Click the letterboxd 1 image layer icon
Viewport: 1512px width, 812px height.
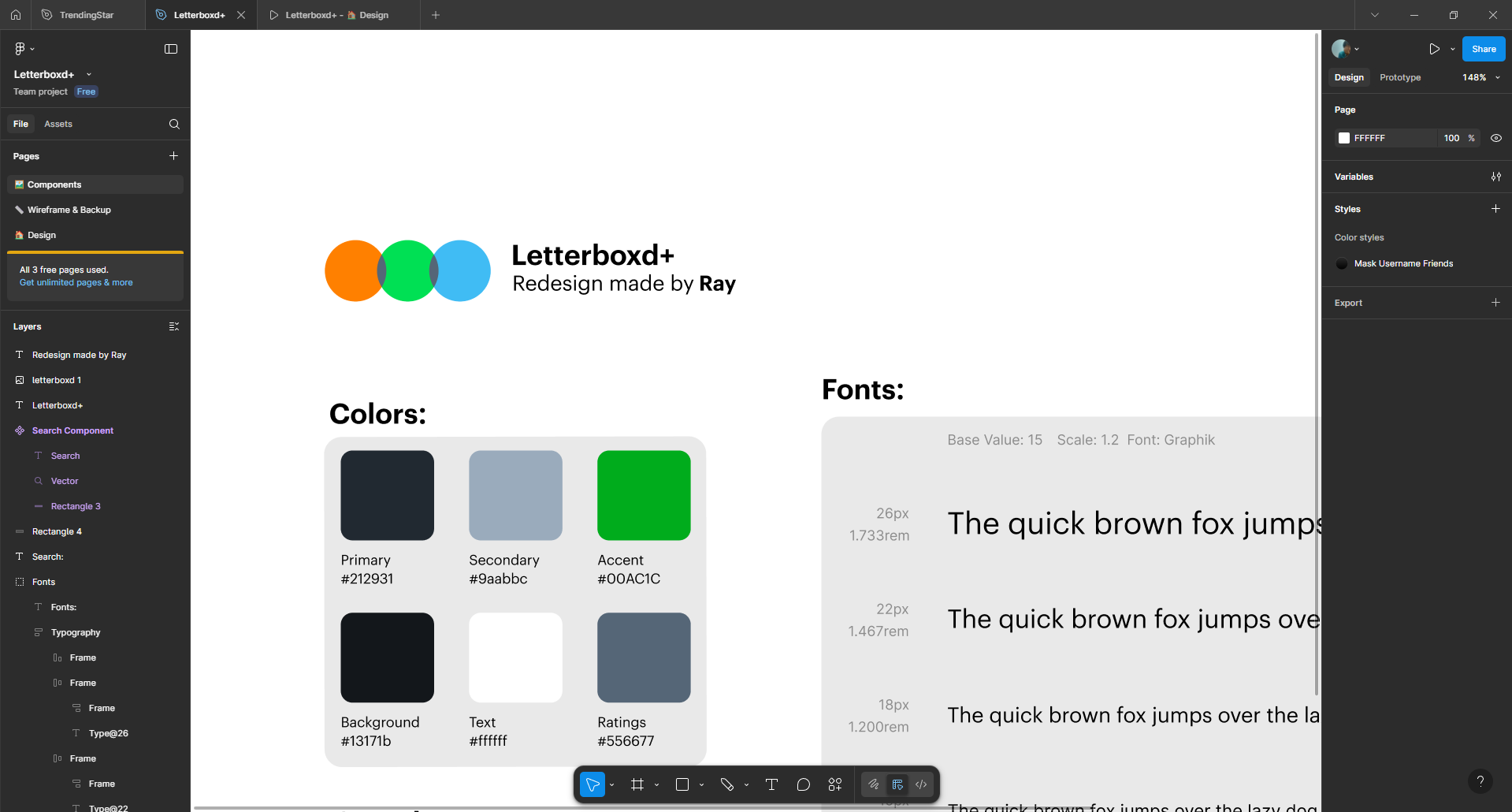pyautogui.click(x=20, y=380)
